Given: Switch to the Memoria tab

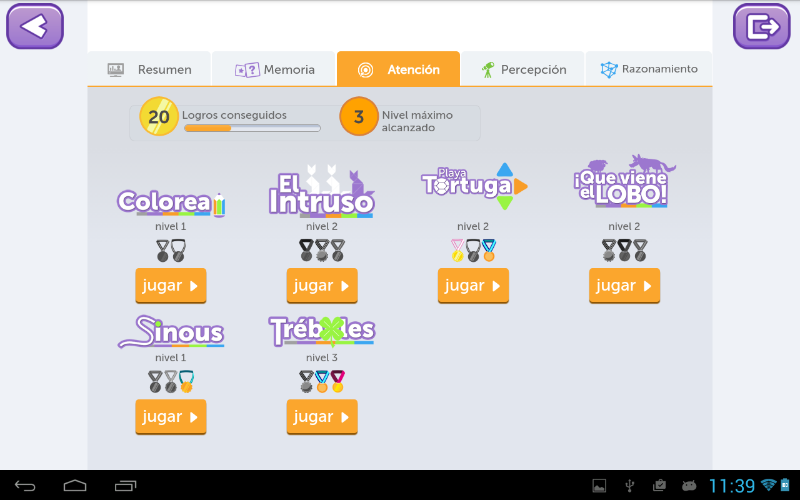Looking at the screenshot, I should (274, 69).
